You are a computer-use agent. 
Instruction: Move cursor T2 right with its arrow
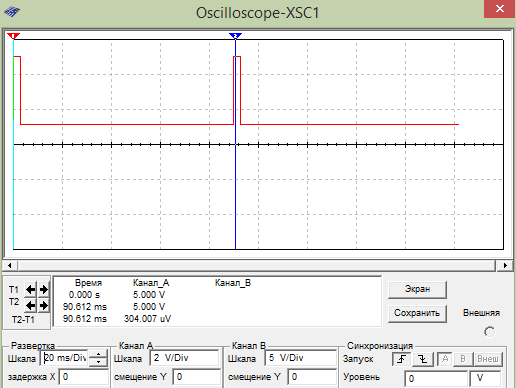44,305
